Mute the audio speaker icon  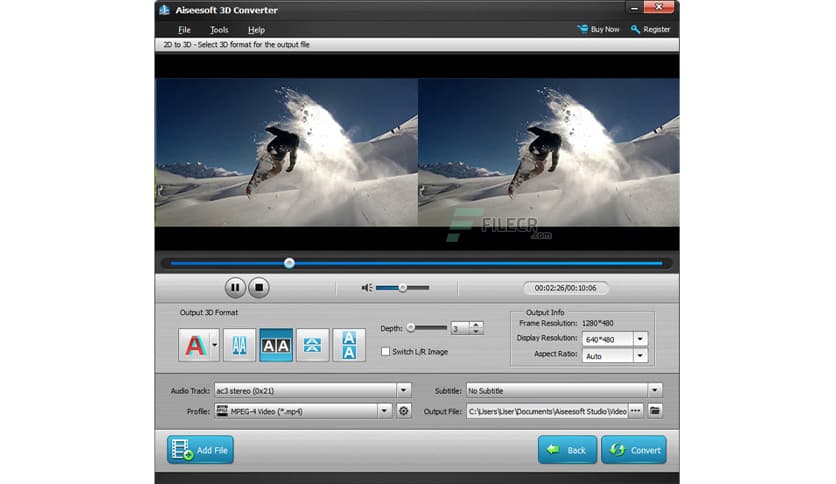coord(367,288)
